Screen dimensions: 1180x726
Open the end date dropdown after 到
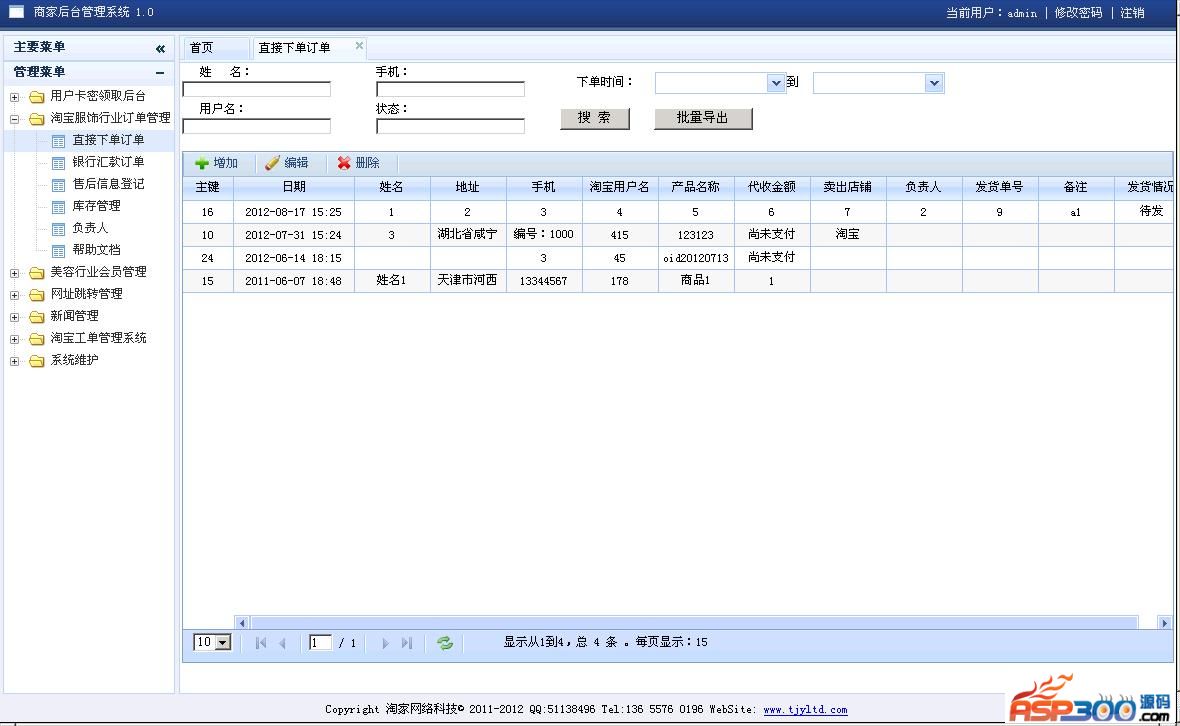(x=934, y=83)
